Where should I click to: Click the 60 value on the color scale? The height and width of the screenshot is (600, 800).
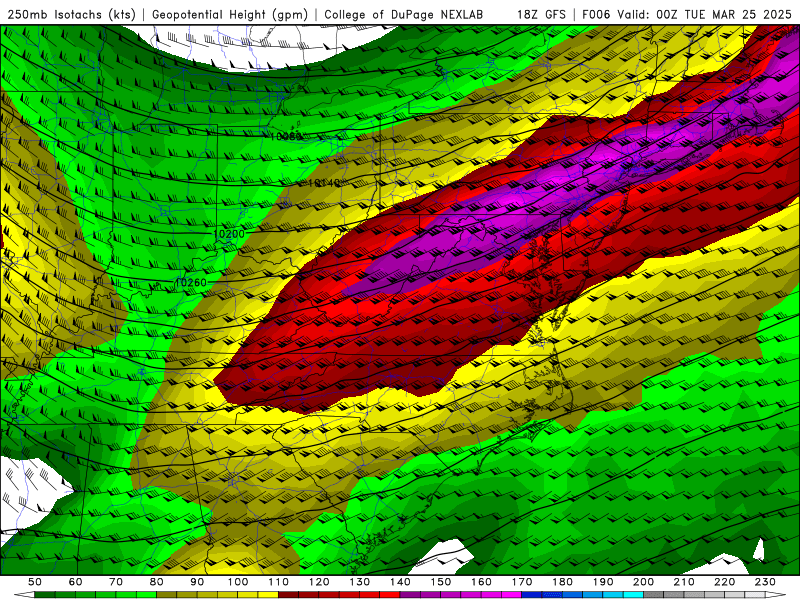(76, 582)
